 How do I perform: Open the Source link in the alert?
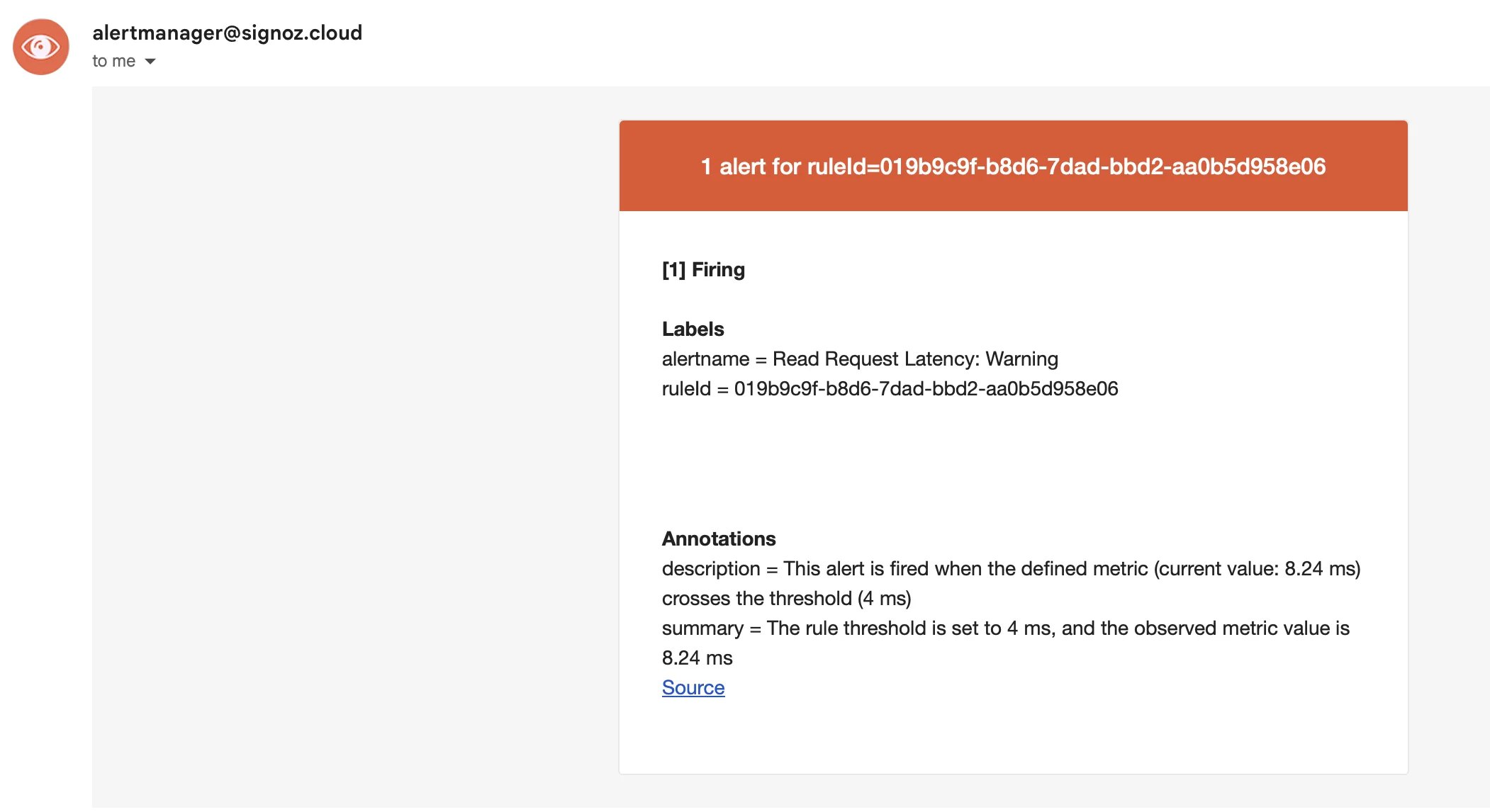(x=693, y=687)
